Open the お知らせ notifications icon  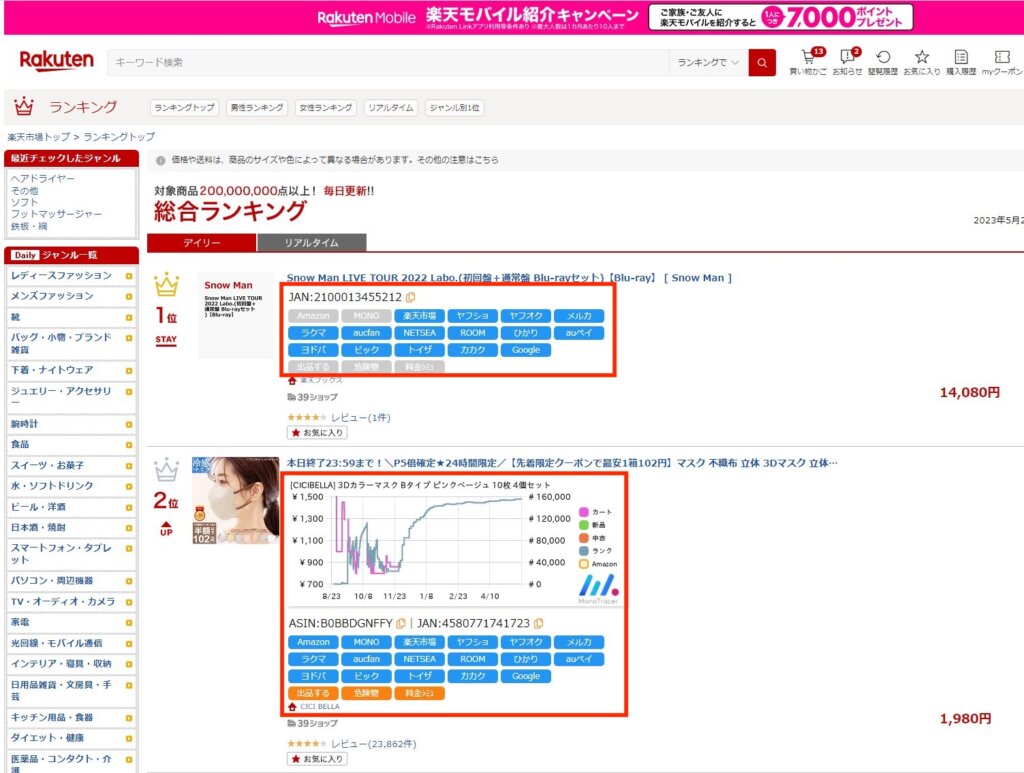coord(847,57)
